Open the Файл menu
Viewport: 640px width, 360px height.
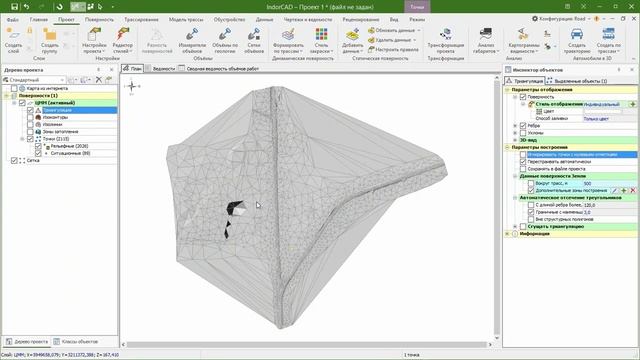[13, 20]
